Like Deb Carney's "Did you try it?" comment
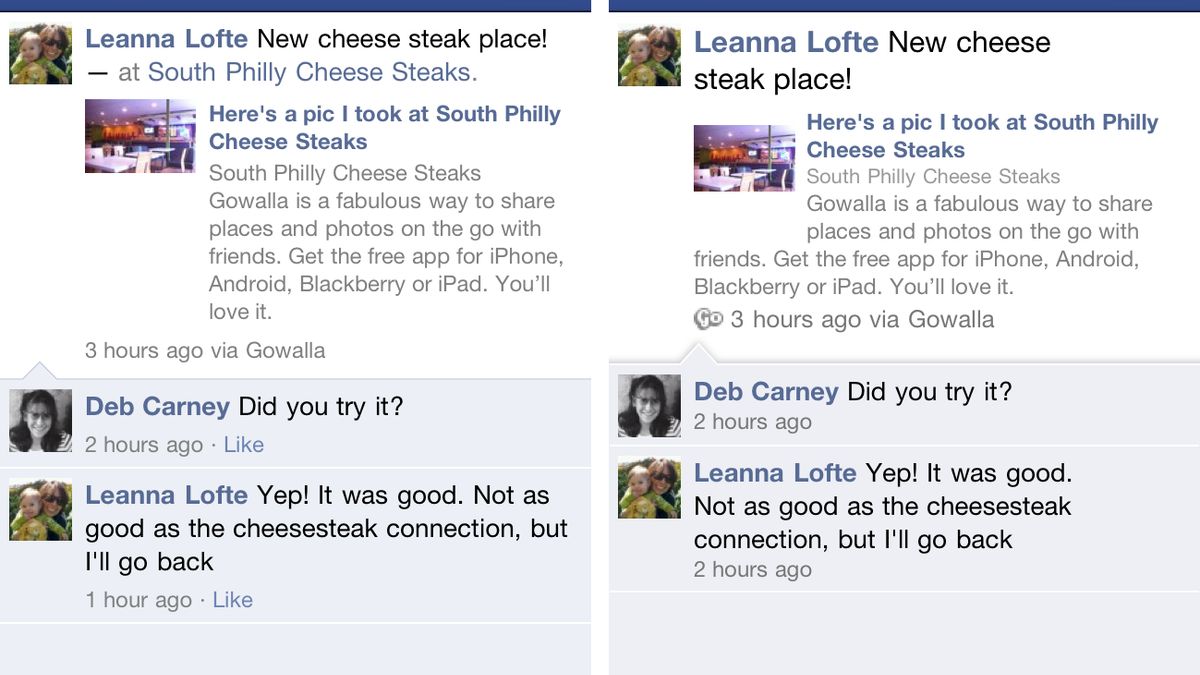This screenshot has width=1200, height=675. click(243, 445)
